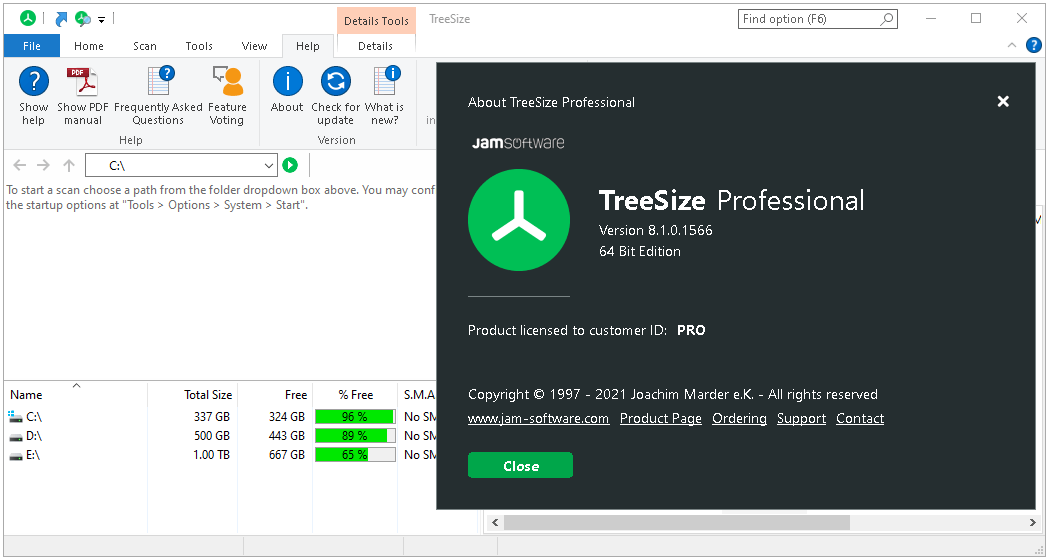The image size is (1048, 559).
Task: Click the horizontal scrollbar thumb
Action: 676,522
